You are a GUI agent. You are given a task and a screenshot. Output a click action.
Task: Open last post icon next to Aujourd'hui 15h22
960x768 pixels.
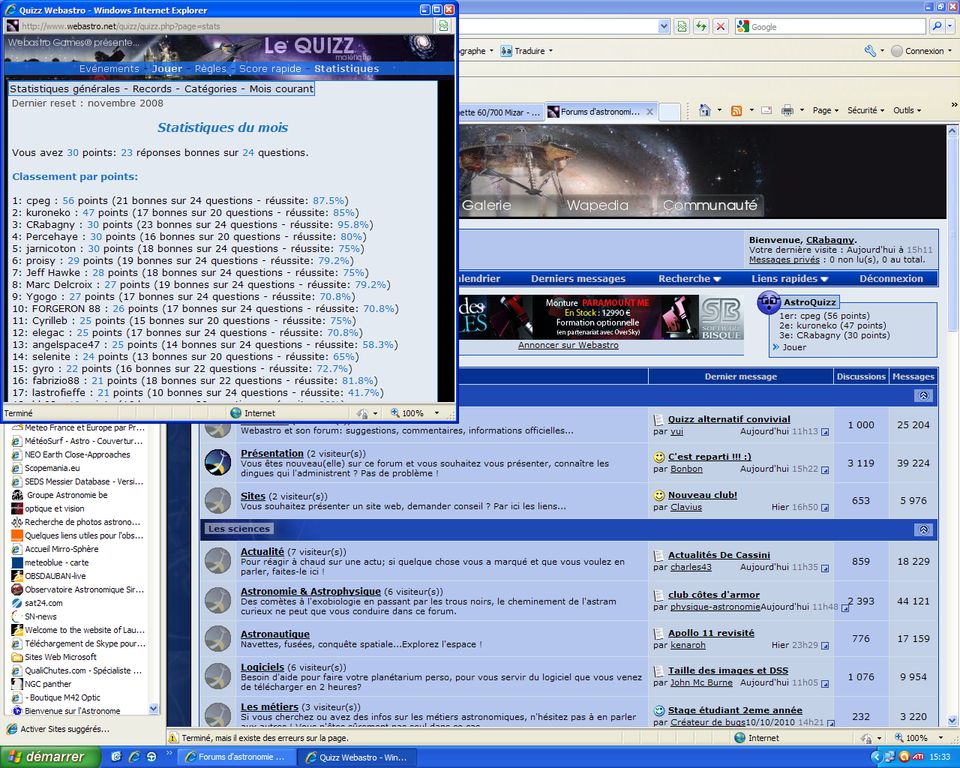click(825, 470)
